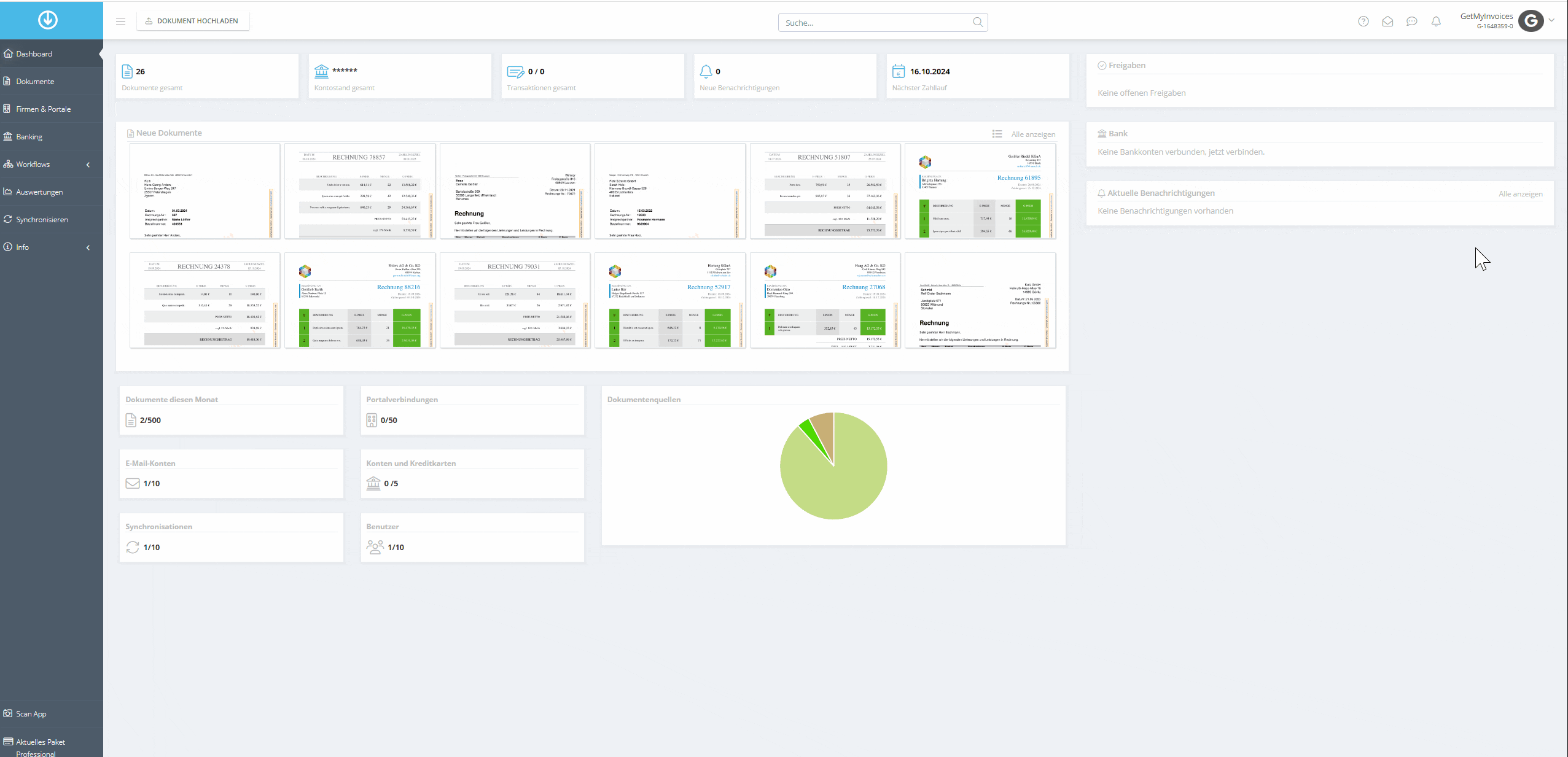Open Banking in the sidebar
The height and width of the screenshot is (757, 1568).
coord(52,136)
